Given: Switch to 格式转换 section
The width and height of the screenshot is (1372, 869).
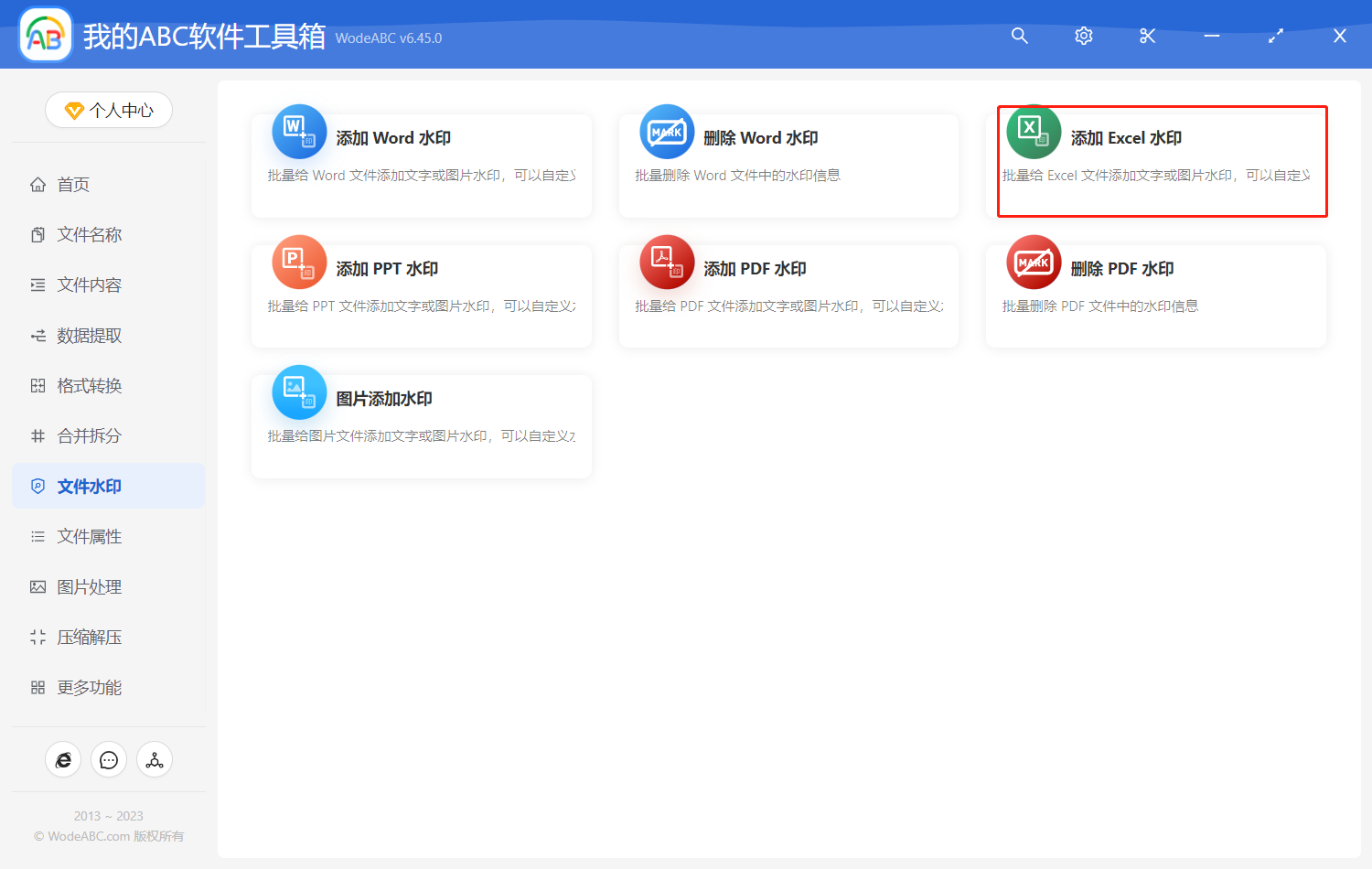Looking at the screenshot, I should [87, 385].
